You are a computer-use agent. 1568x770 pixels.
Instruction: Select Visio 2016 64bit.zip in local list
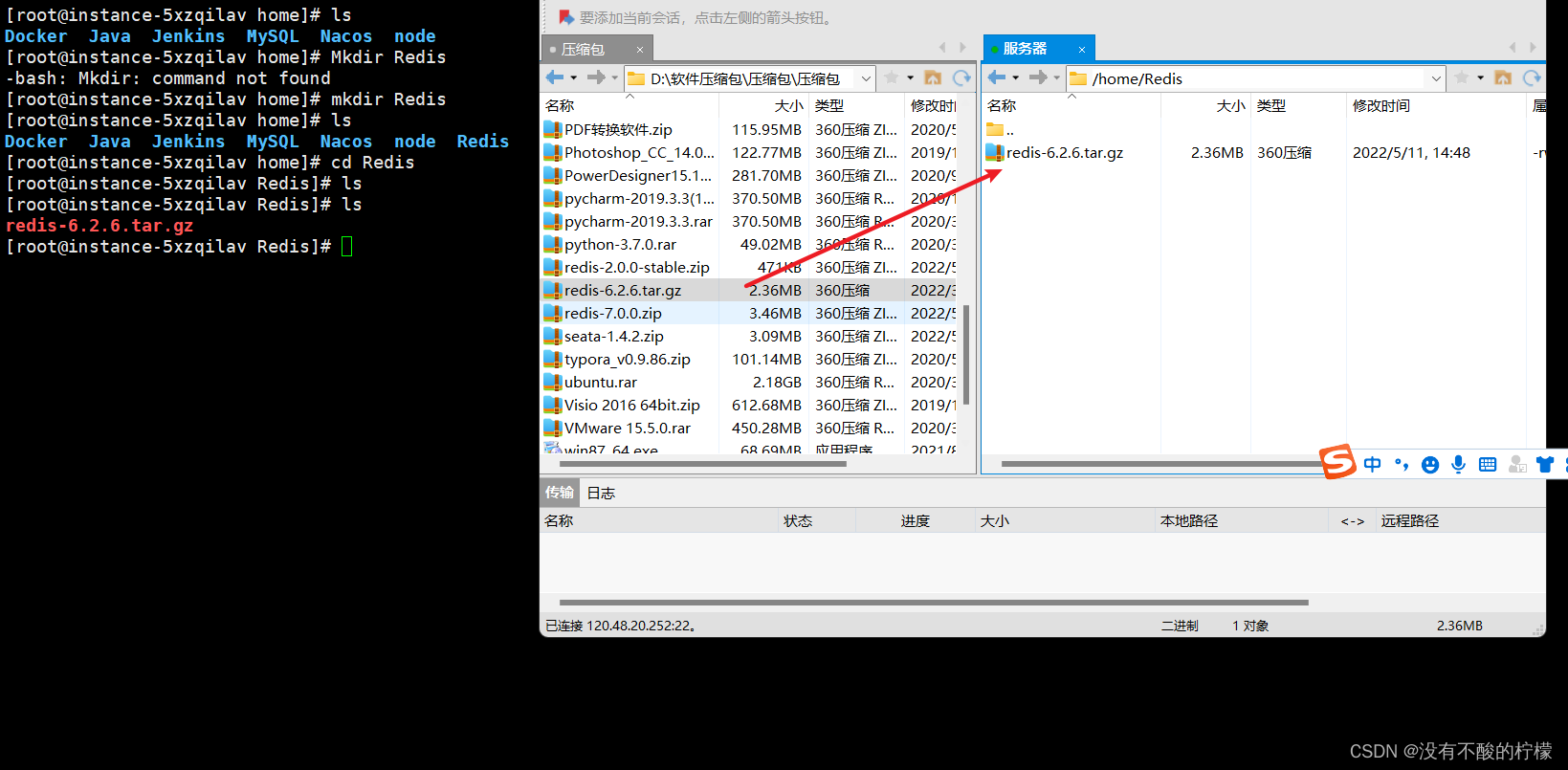pos(632,405)
